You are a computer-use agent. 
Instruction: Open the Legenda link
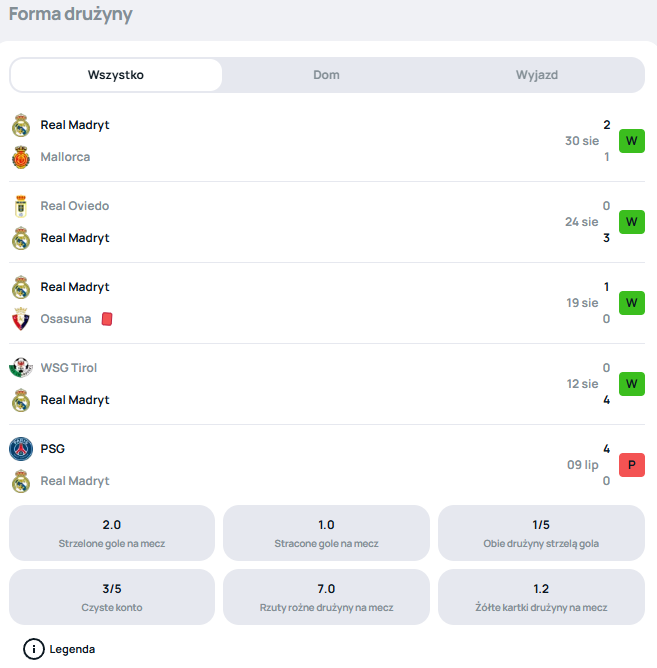tap(72, 649)
